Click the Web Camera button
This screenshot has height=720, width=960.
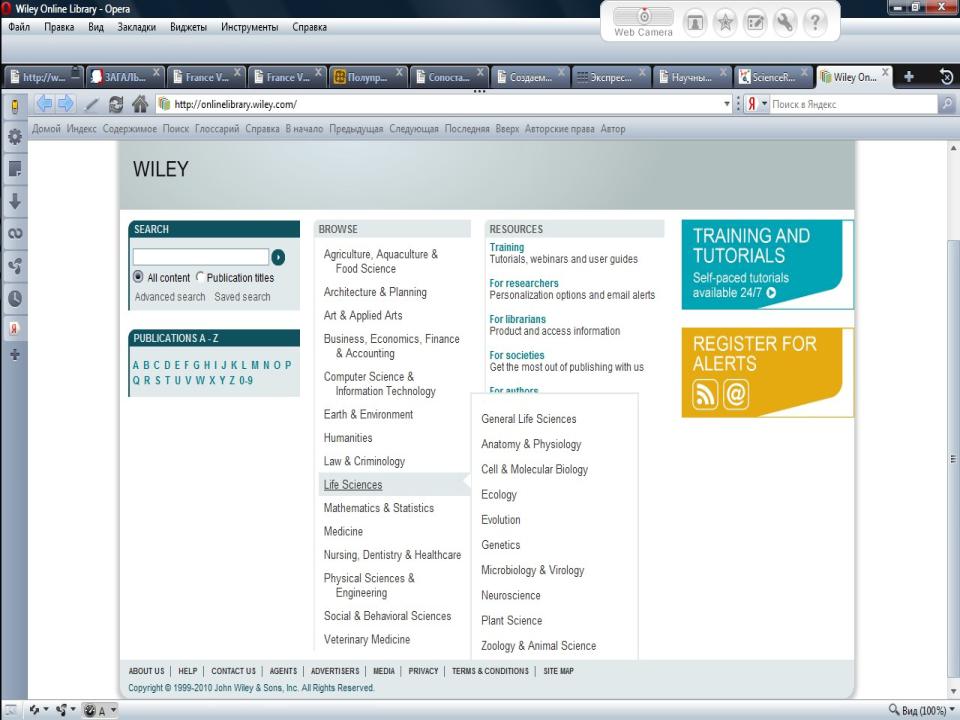coord(643,21)
